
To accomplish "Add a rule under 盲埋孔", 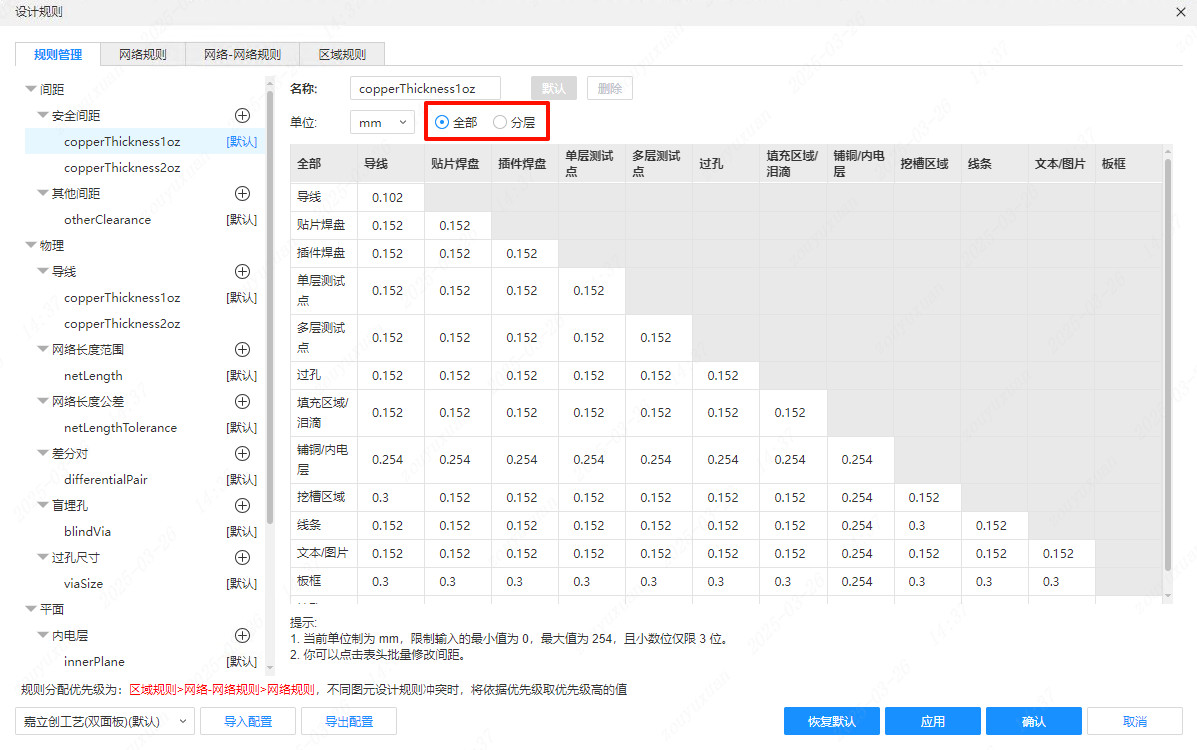I will (x=242, y=505).
